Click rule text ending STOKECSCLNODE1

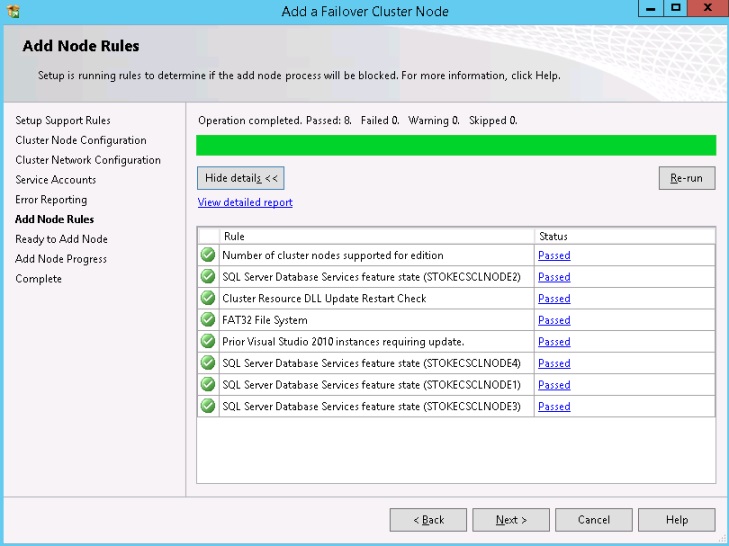point(371,385)
